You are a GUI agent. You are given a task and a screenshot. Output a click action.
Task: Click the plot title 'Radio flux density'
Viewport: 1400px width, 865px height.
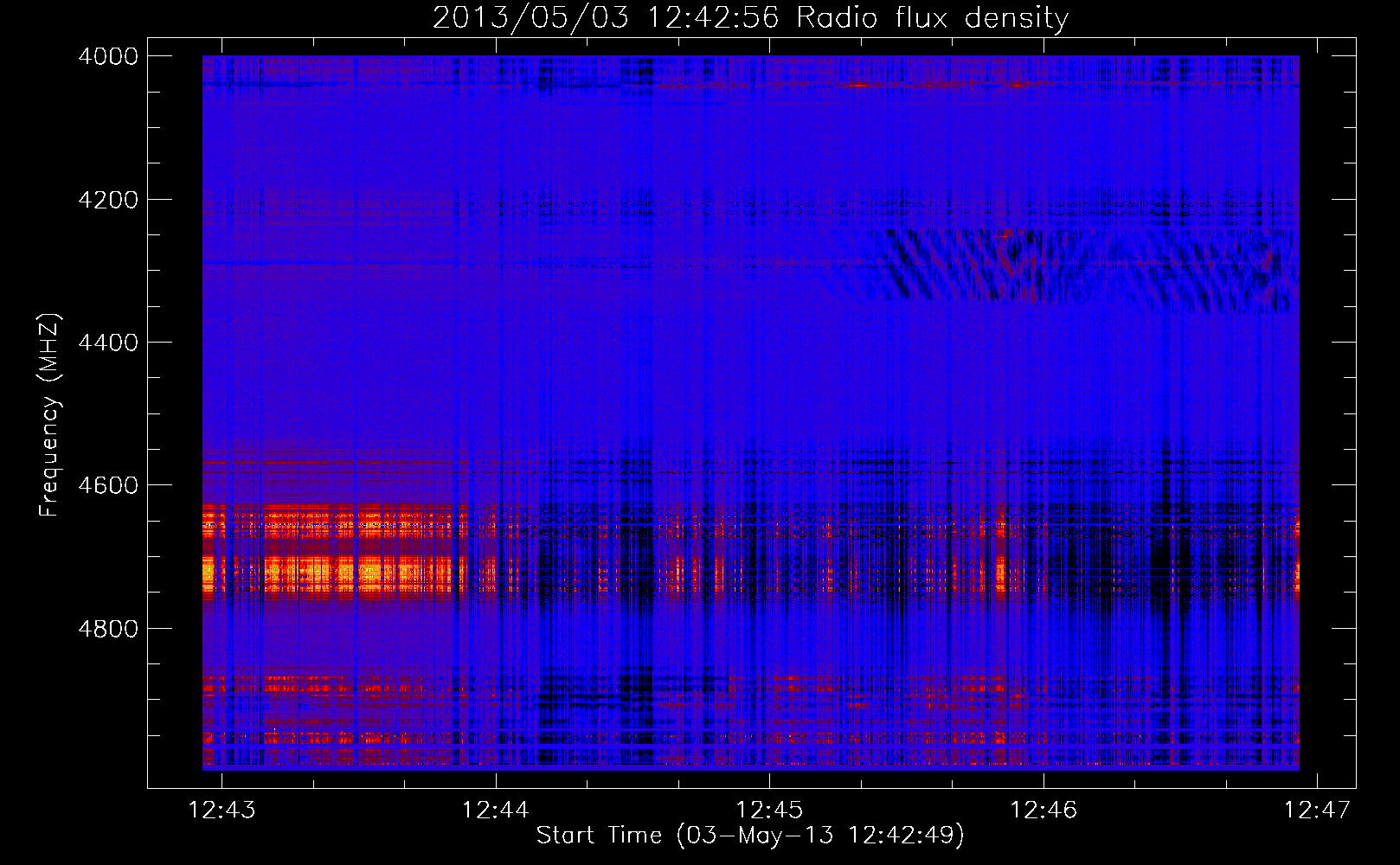932,18
